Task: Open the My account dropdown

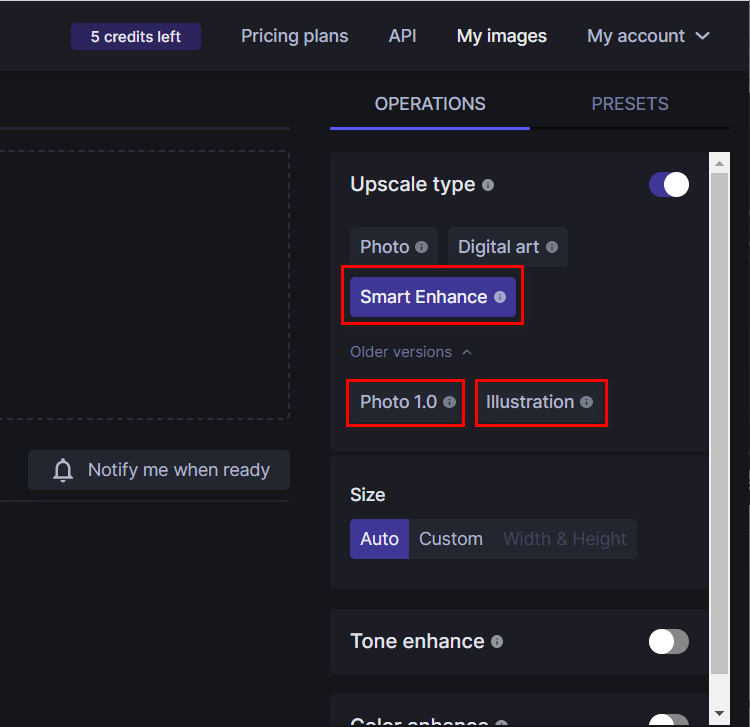Action: coord(648,36)
